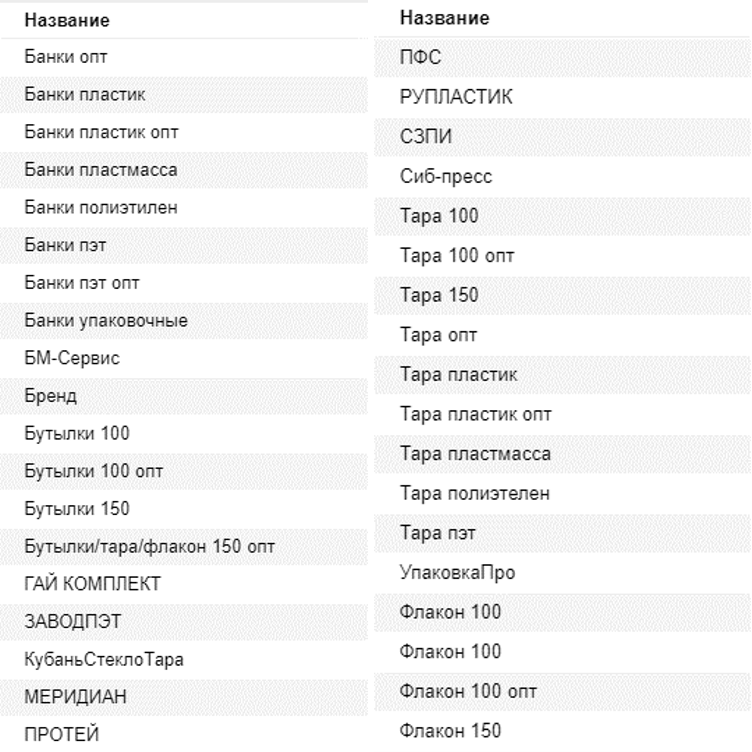Viewport: 752px width, 752px height.
Task: Open the "ПРОТЕЙ" entry
Action: 62,734
